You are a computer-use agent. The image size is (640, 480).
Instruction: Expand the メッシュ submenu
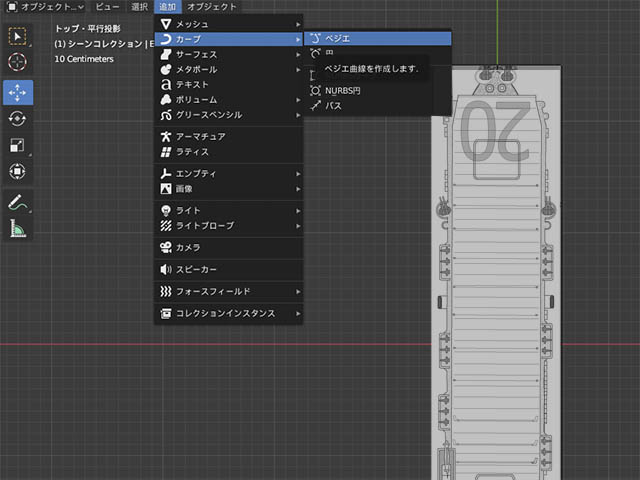click(x=229, y=24)
